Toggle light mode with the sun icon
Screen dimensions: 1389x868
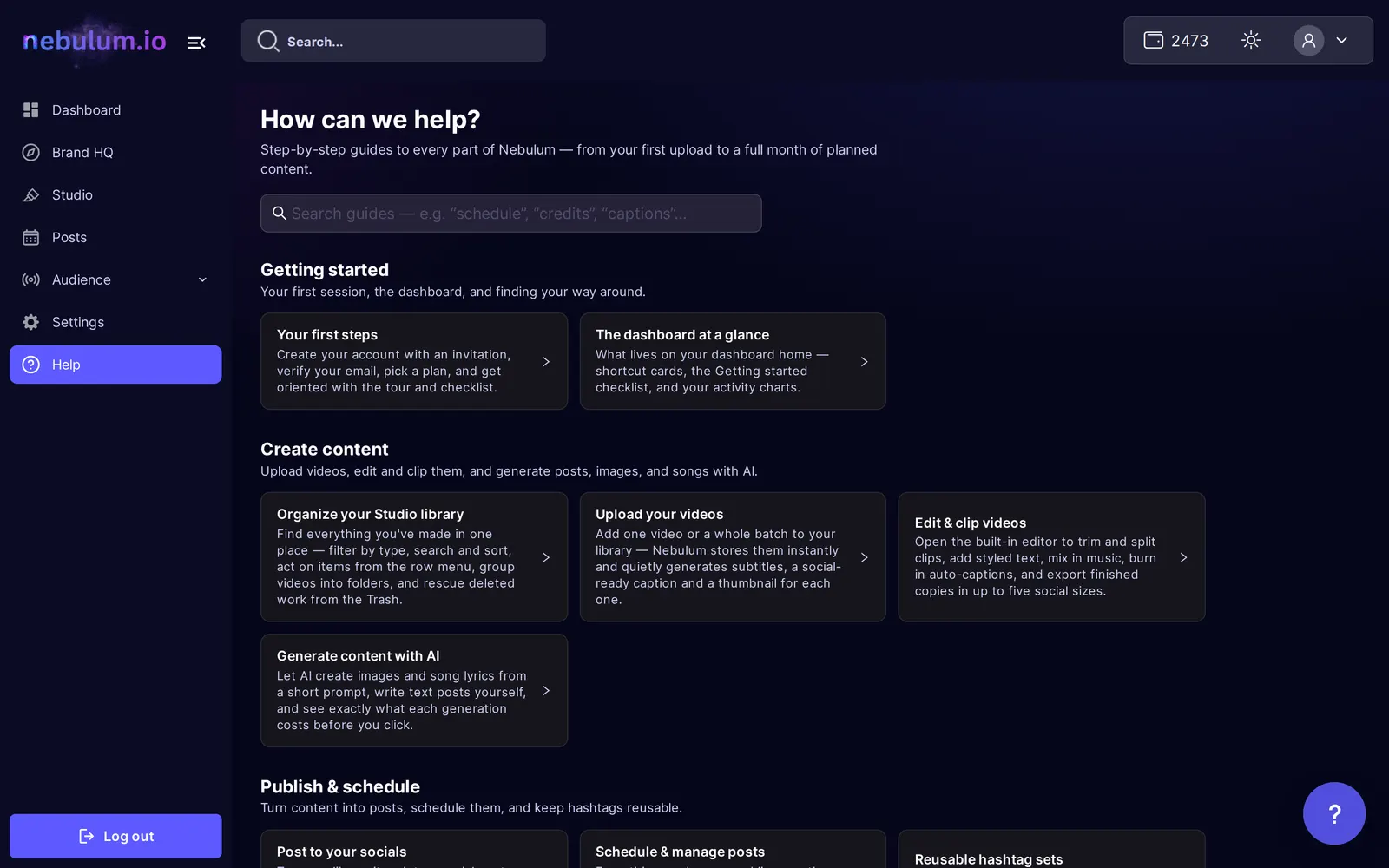[x=1251, y=40]
